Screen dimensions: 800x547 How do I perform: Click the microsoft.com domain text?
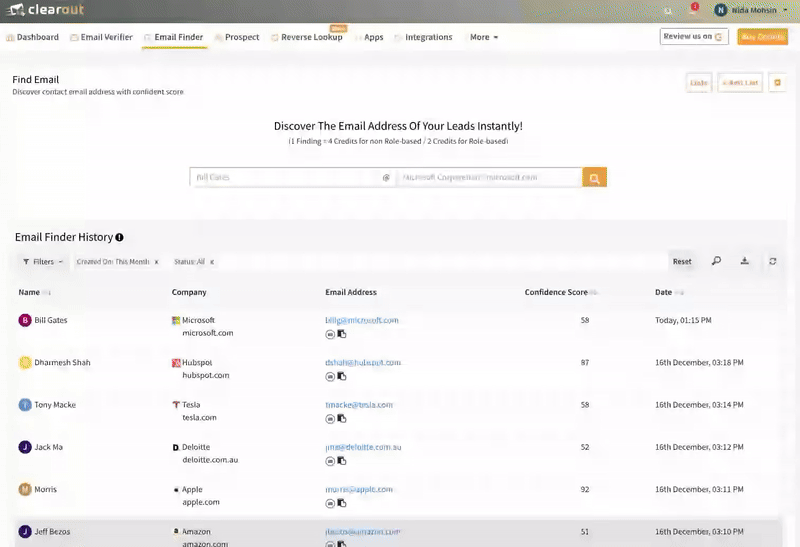click(208, 333)
